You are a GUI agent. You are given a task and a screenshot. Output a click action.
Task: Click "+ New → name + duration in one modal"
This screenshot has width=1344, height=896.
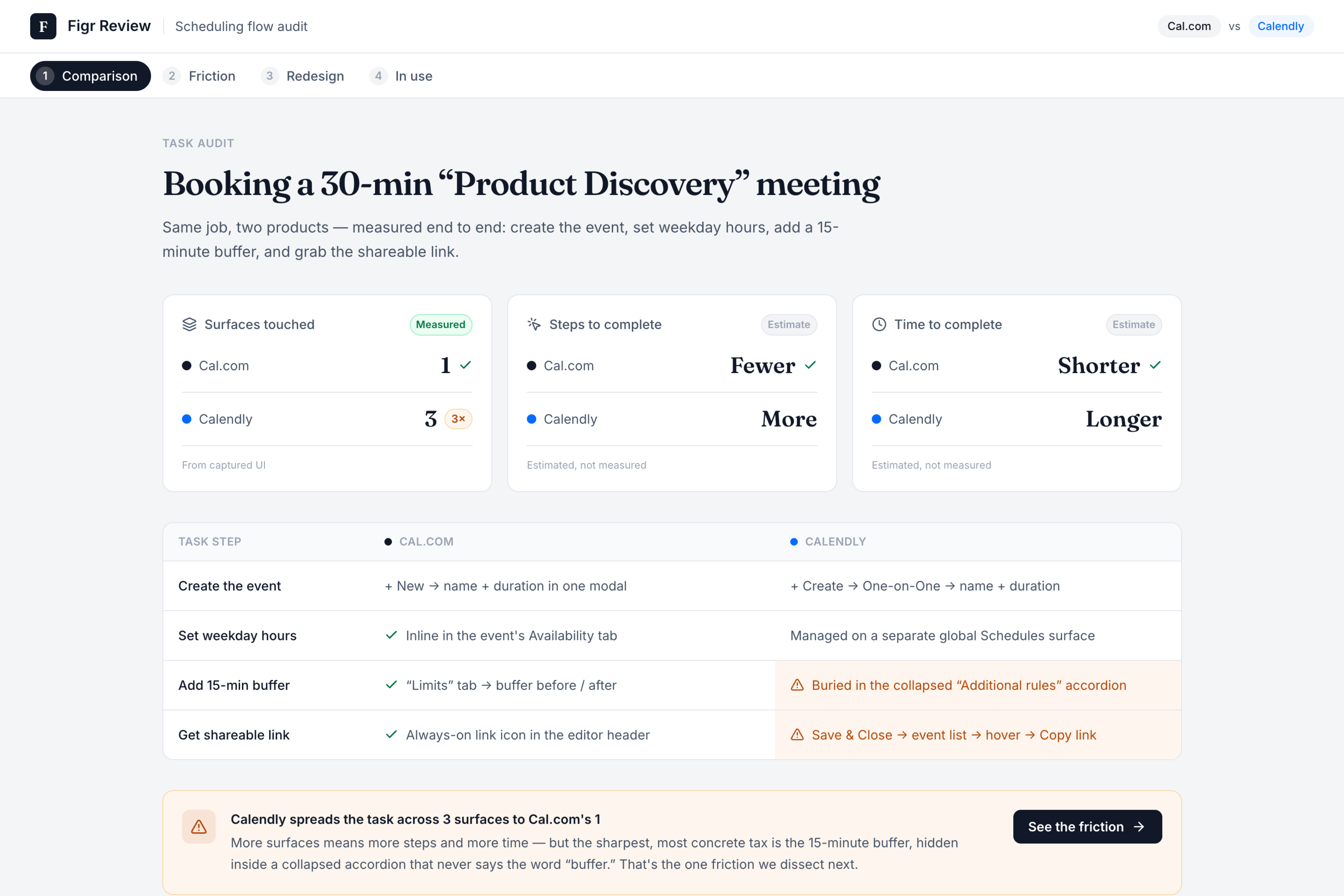click(x=506, y=586)
